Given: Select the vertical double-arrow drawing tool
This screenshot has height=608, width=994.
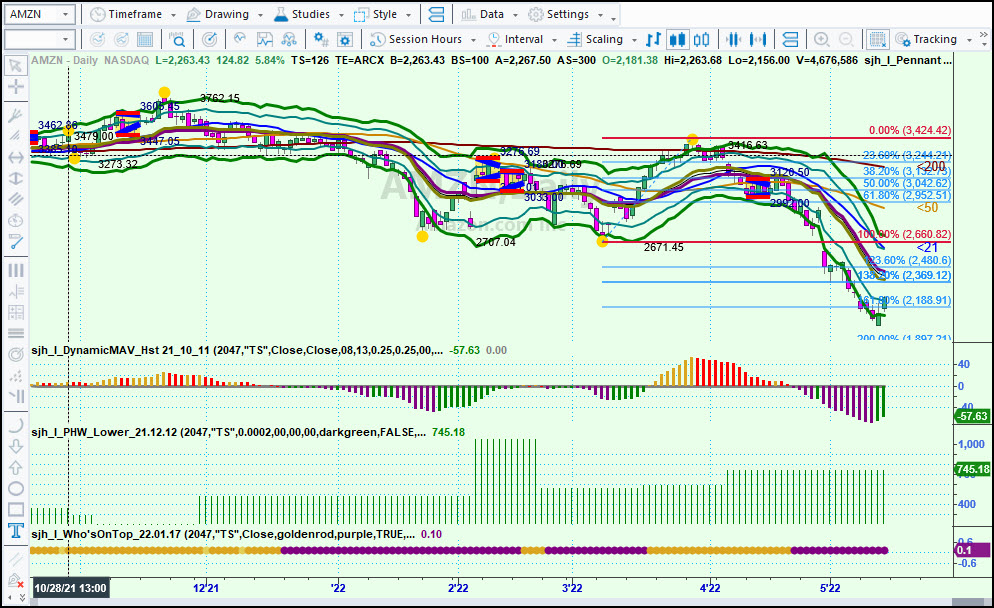Looking at the screenshot, I should click(x=16, y=178).
